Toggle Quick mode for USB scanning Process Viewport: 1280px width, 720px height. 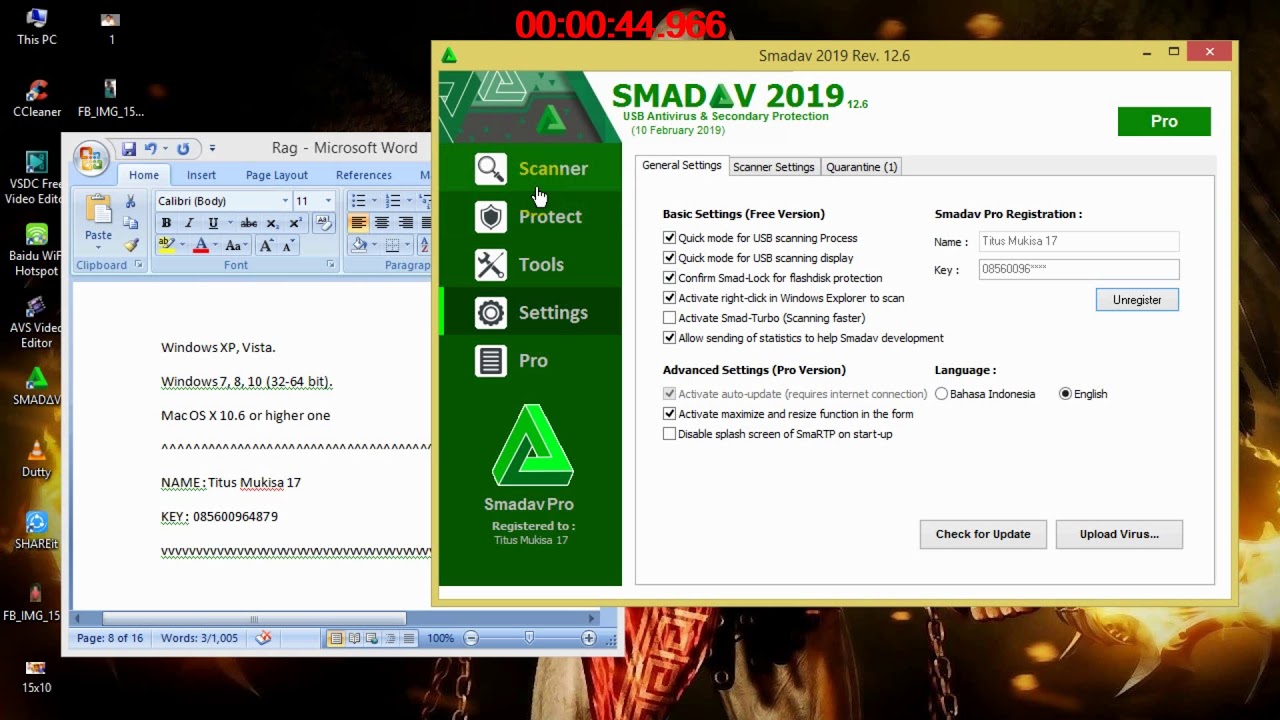[x=669, y=238]
